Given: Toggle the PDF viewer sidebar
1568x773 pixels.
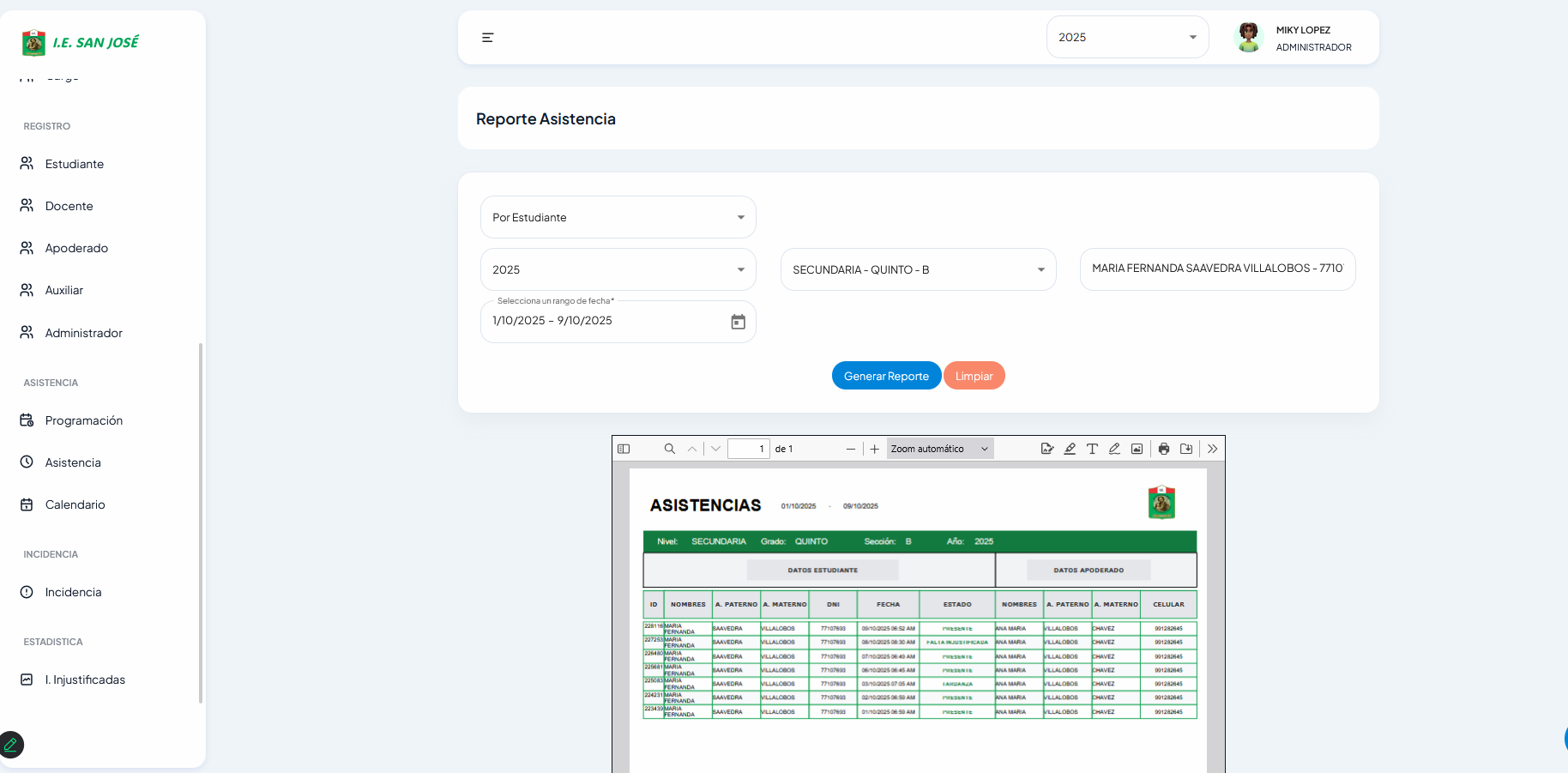Looking at the screenshot, I should click(x=624, y=449).
